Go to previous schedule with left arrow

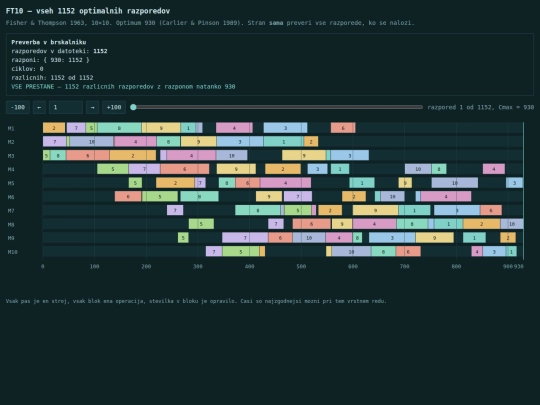pos(39,107)
